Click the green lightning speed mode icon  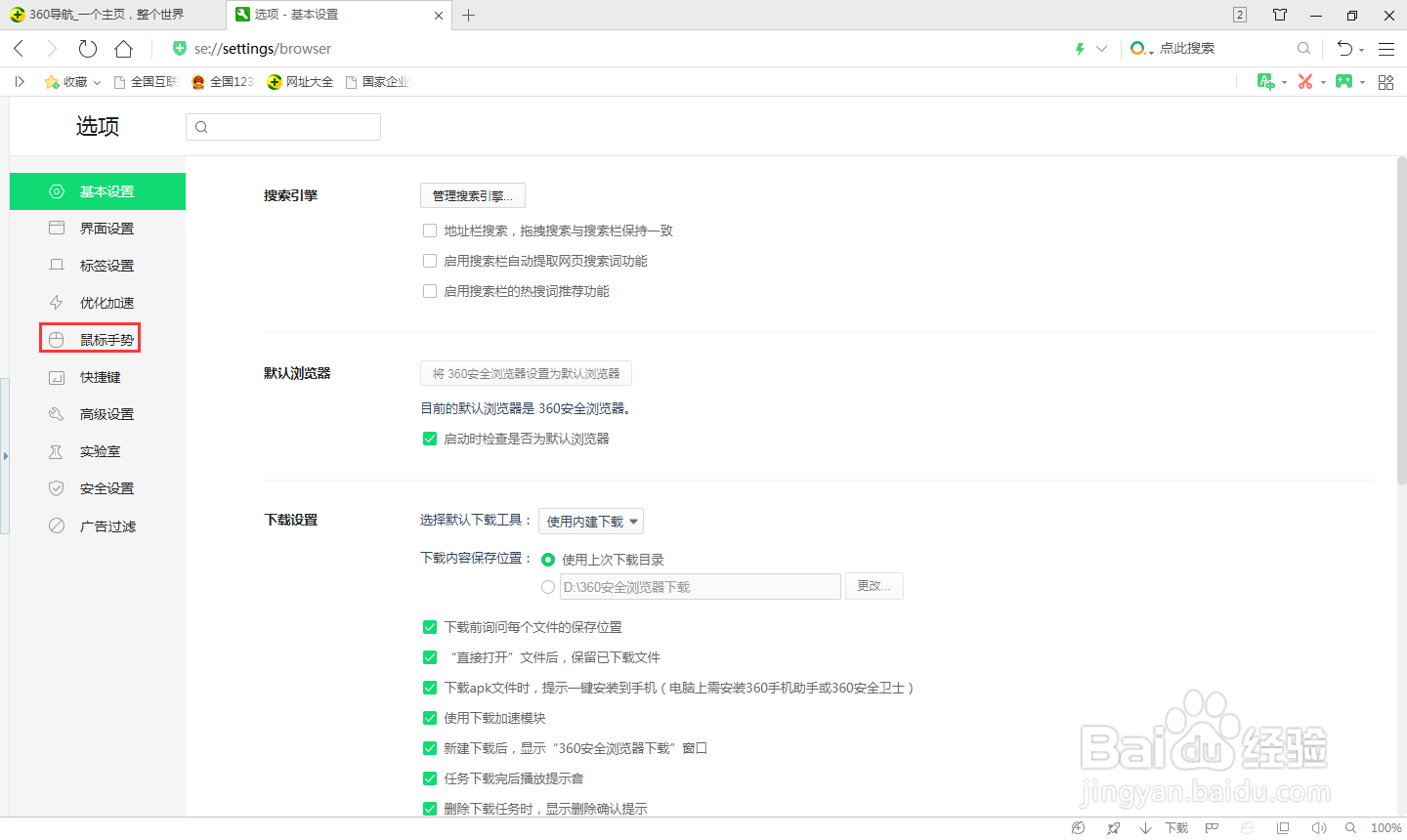[x=1080, y=49]
